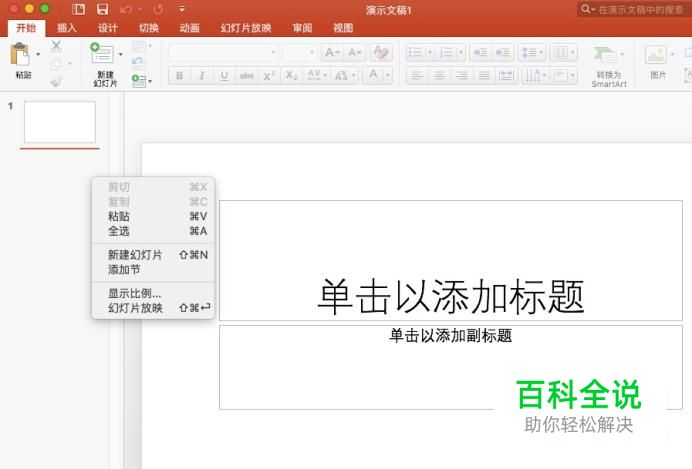
Task: Click the Picture (图片) icon
Action: pyautogui.click(x=656, y=55)
